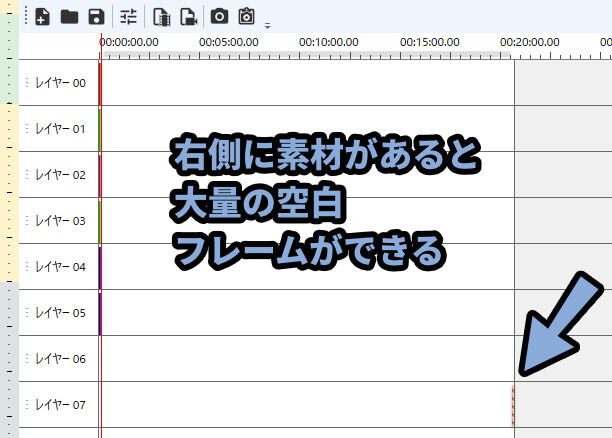The height and width of the screenshot is (438, 612).
Task: Click the document with video camera icon
Action: click(x=189, y=17)
